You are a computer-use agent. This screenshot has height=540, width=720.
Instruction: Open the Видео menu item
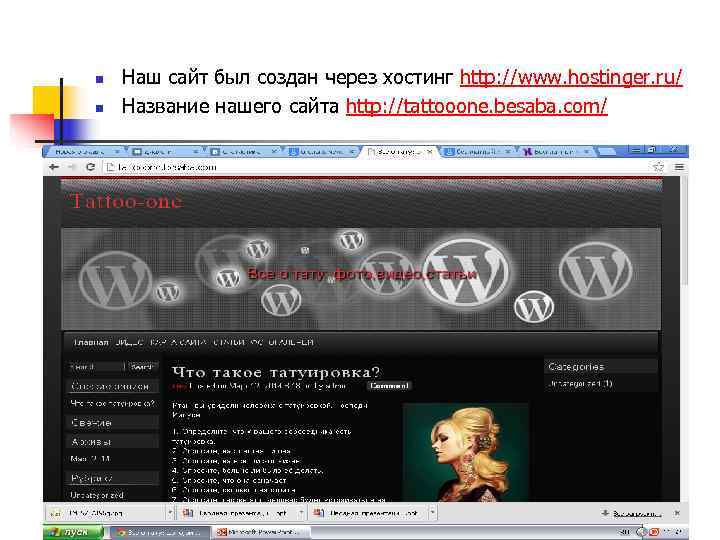(x=129, y=343)
